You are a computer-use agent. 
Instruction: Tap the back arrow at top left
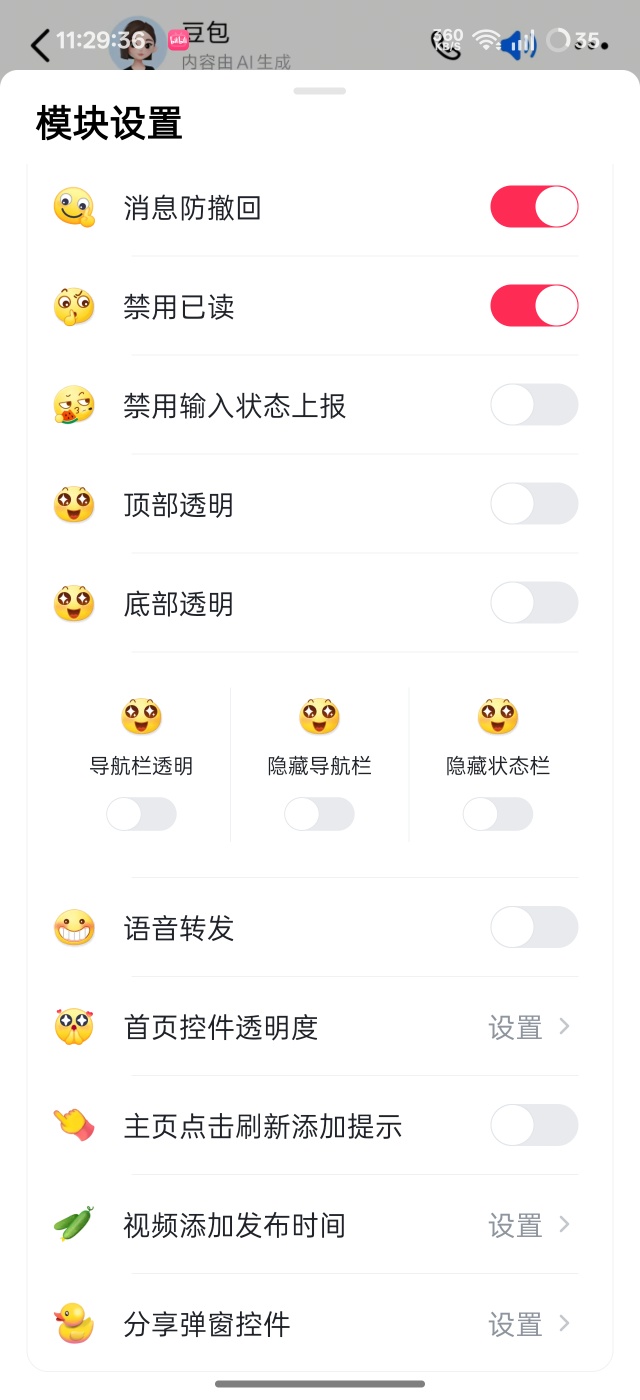(x=40, y=45)
